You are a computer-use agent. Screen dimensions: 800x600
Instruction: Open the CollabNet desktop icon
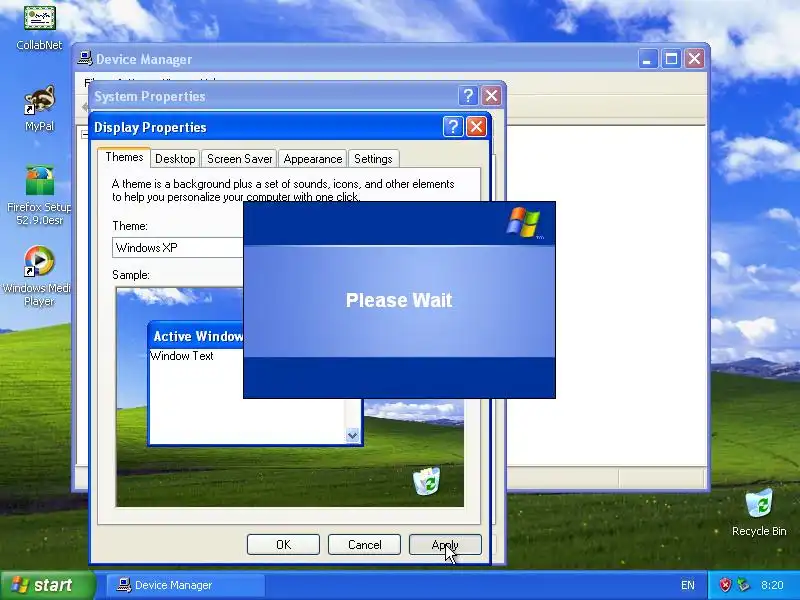[x=39, y=26]
